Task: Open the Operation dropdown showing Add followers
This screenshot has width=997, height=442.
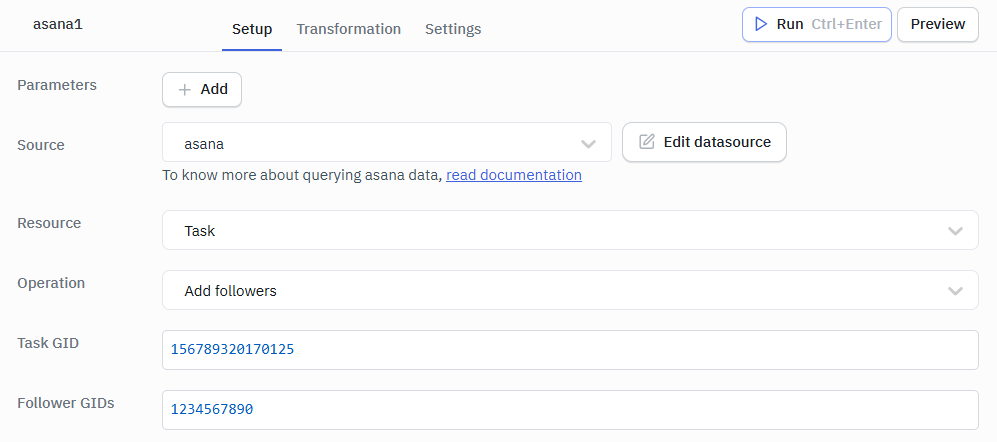Action: click(570, 290)
